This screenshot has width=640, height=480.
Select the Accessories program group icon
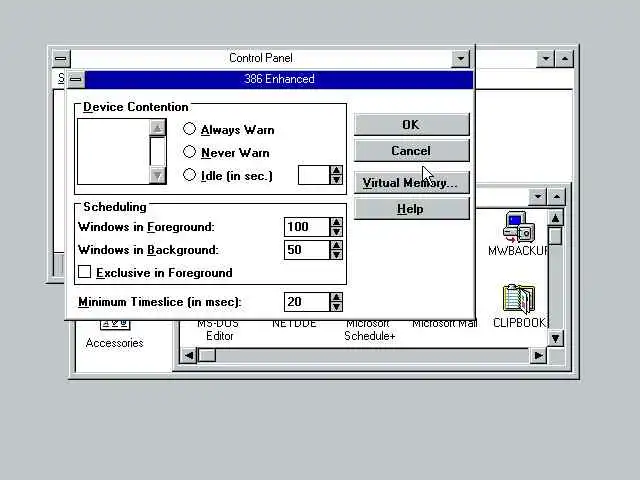115,335
